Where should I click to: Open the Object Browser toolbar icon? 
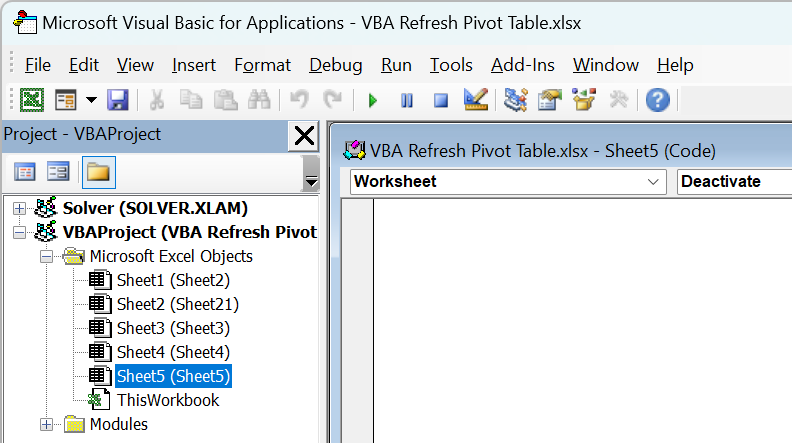pos(584,100)
